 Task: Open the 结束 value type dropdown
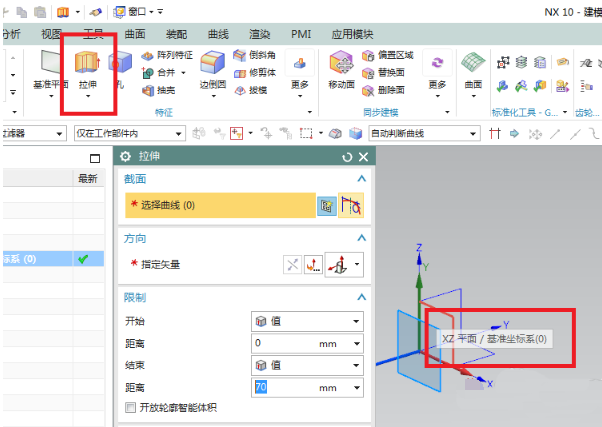pos(308,365)
